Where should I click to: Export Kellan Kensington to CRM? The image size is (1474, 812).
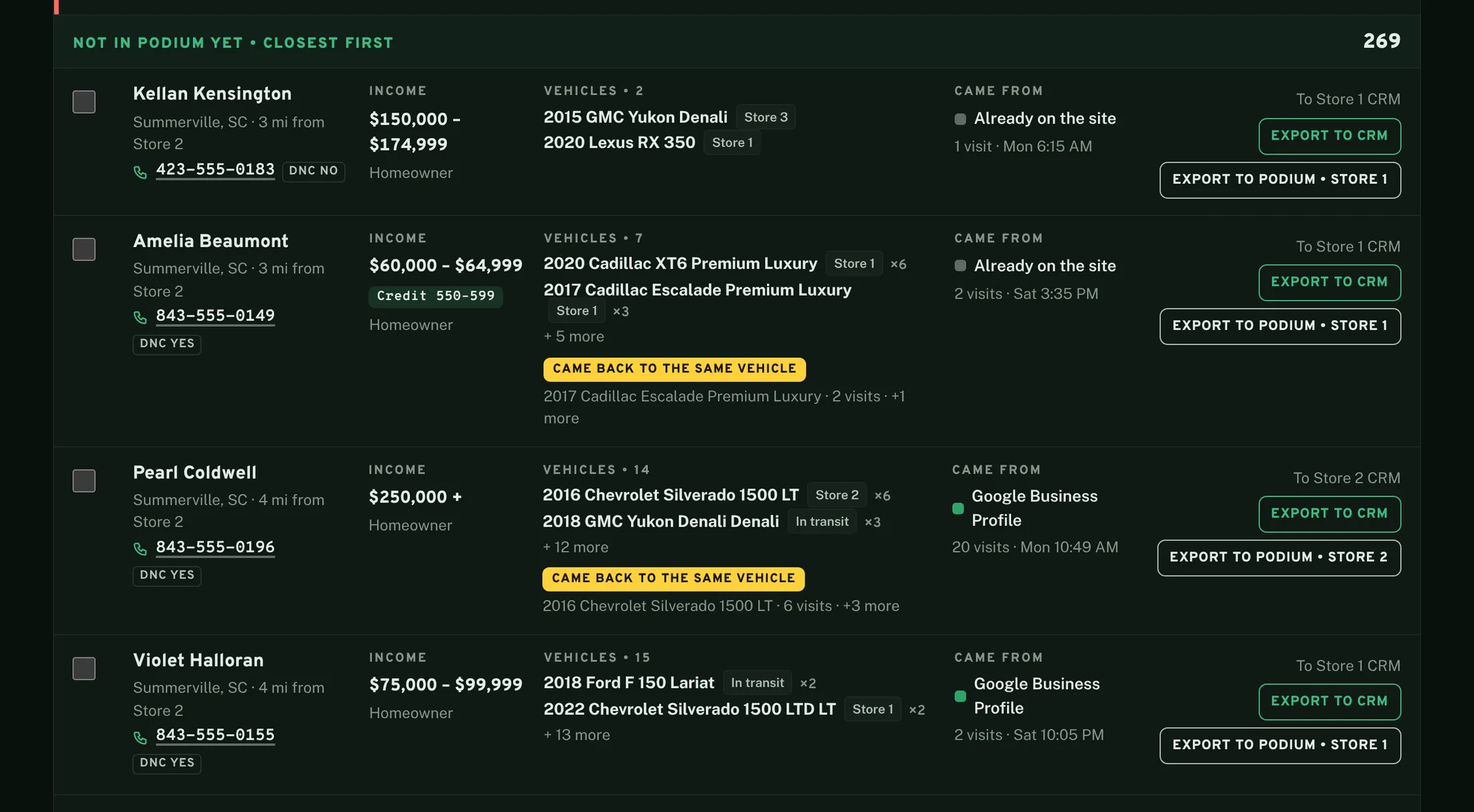click(1329, 136)
